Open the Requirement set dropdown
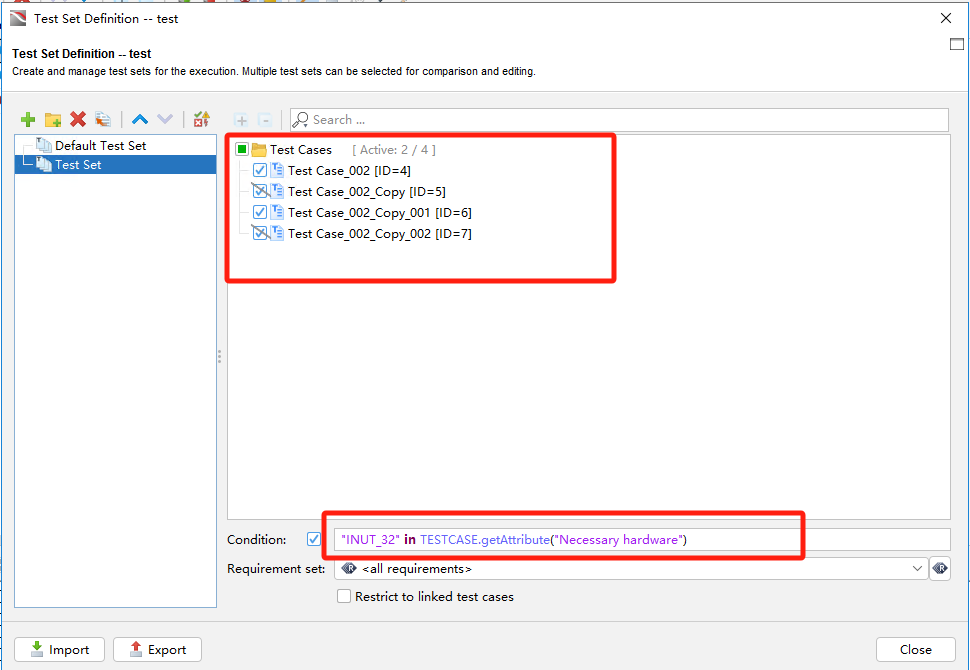The height and width of the screenshot is (670, 970). (631, 569)
